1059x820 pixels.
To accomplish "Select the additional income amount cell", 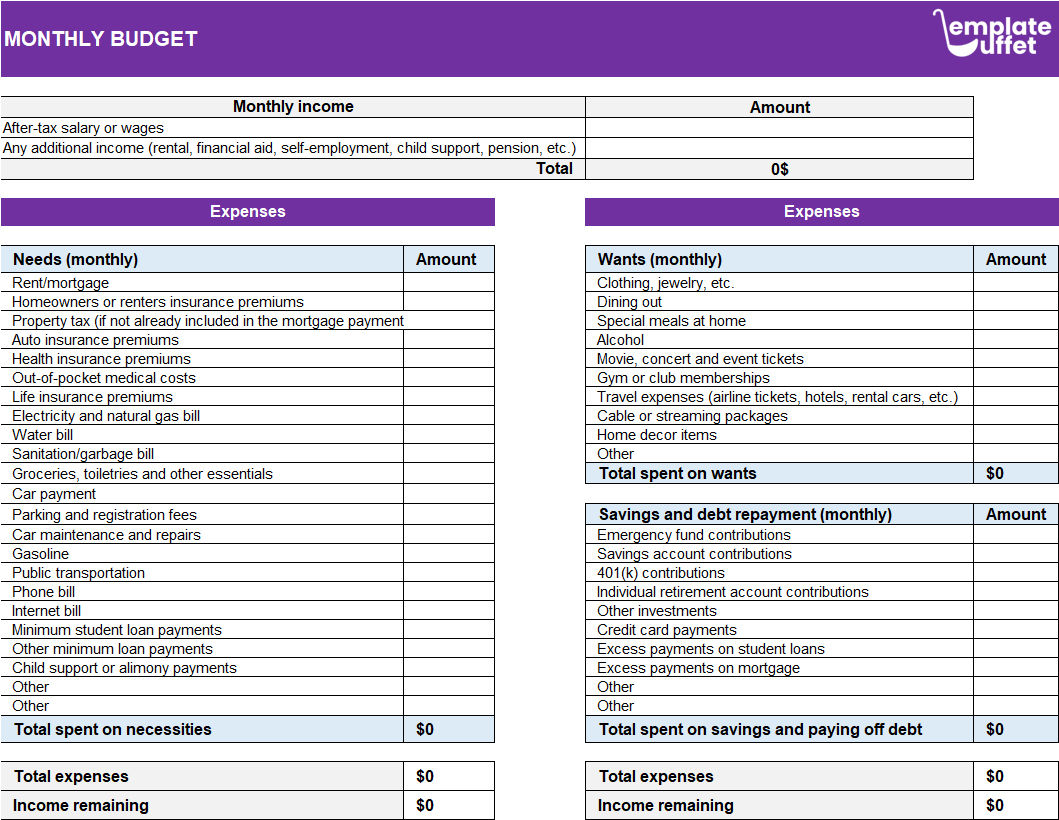I will click(780, 147).
